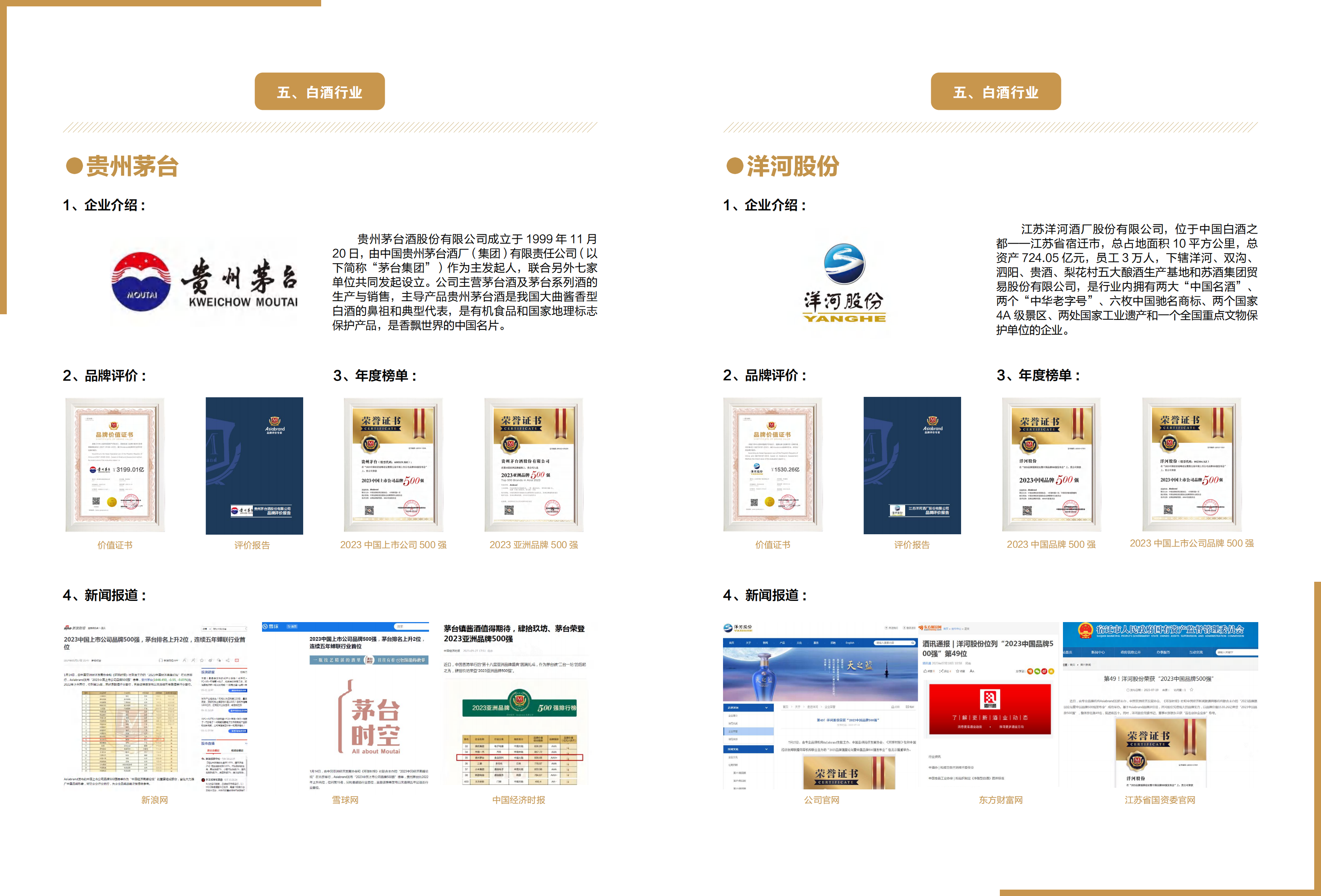The width and height of the screenshot is (1321, 896).
Task: Click the 贵州茅台 section heading
Action: [132, 166]
